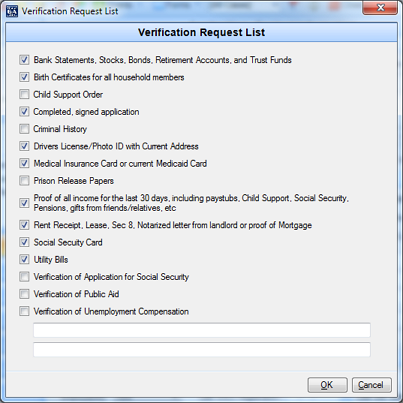Click the application icon in title bar
This screenshot has width=403, height=403.
[12, 11]
